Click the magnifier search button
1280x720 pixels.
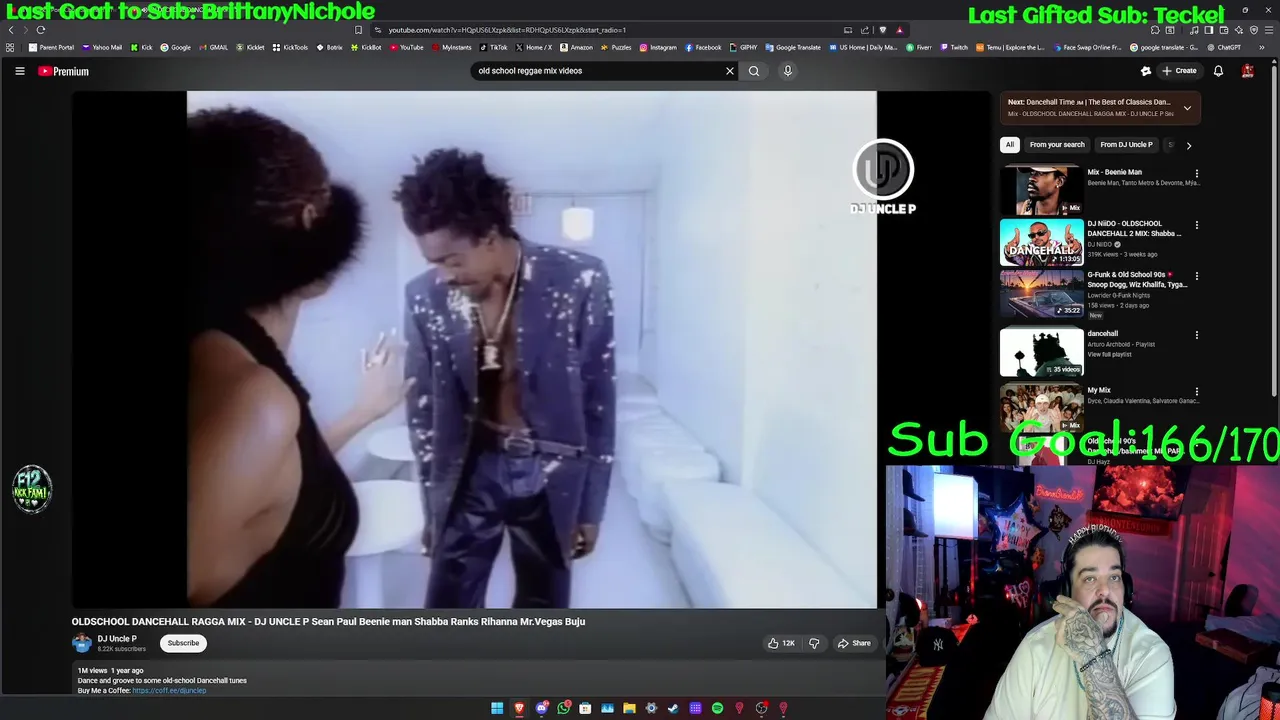(x=754, y=71)
